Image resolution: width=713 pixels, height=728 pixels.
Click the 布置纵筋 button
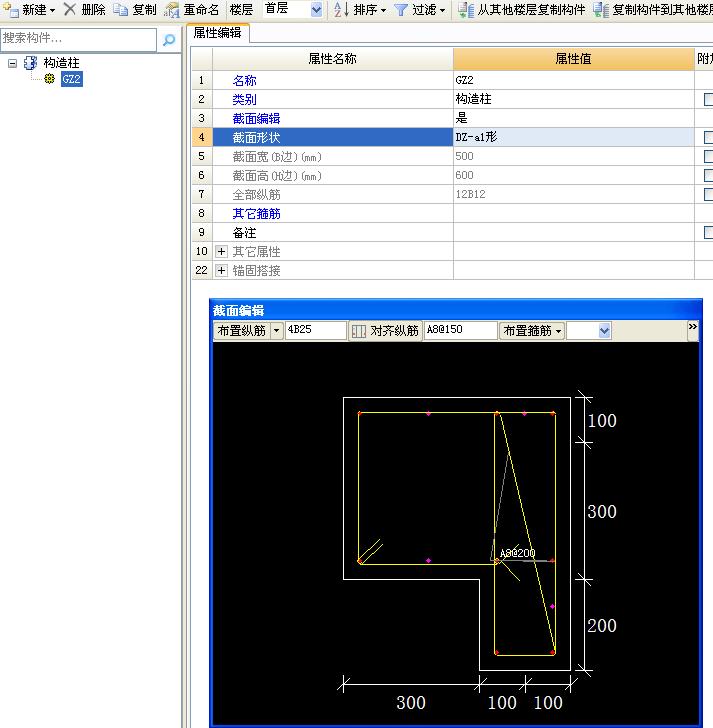pos(242,331)
